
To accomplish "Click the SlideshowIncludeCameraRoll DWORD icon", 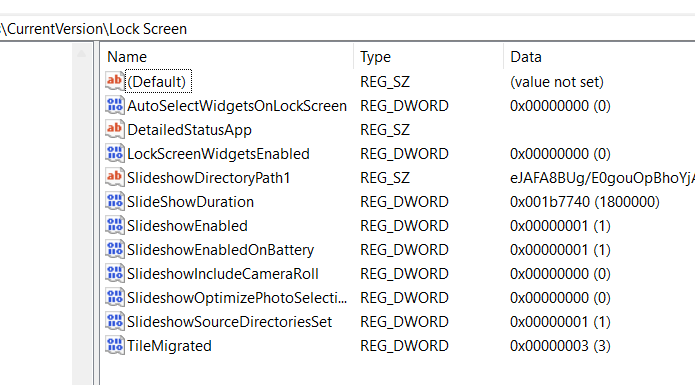I will click(114, 273).
